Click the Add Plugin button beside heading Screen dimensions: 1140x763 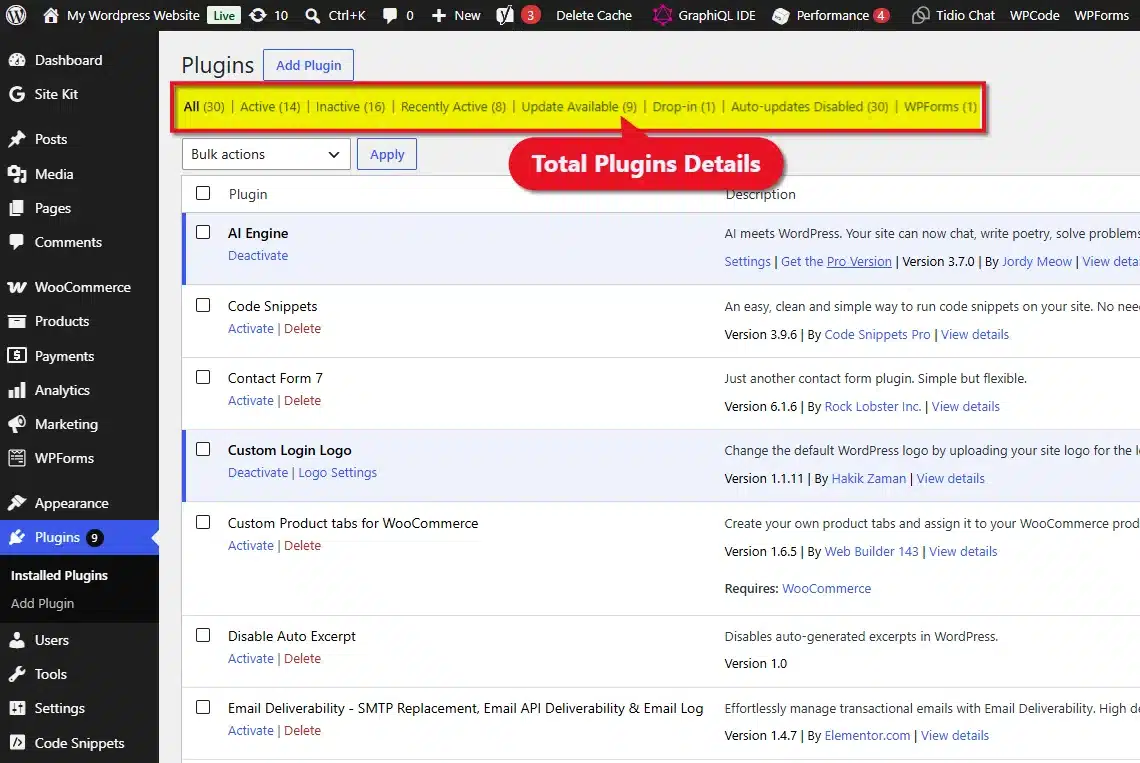click(x=308, y=65)
